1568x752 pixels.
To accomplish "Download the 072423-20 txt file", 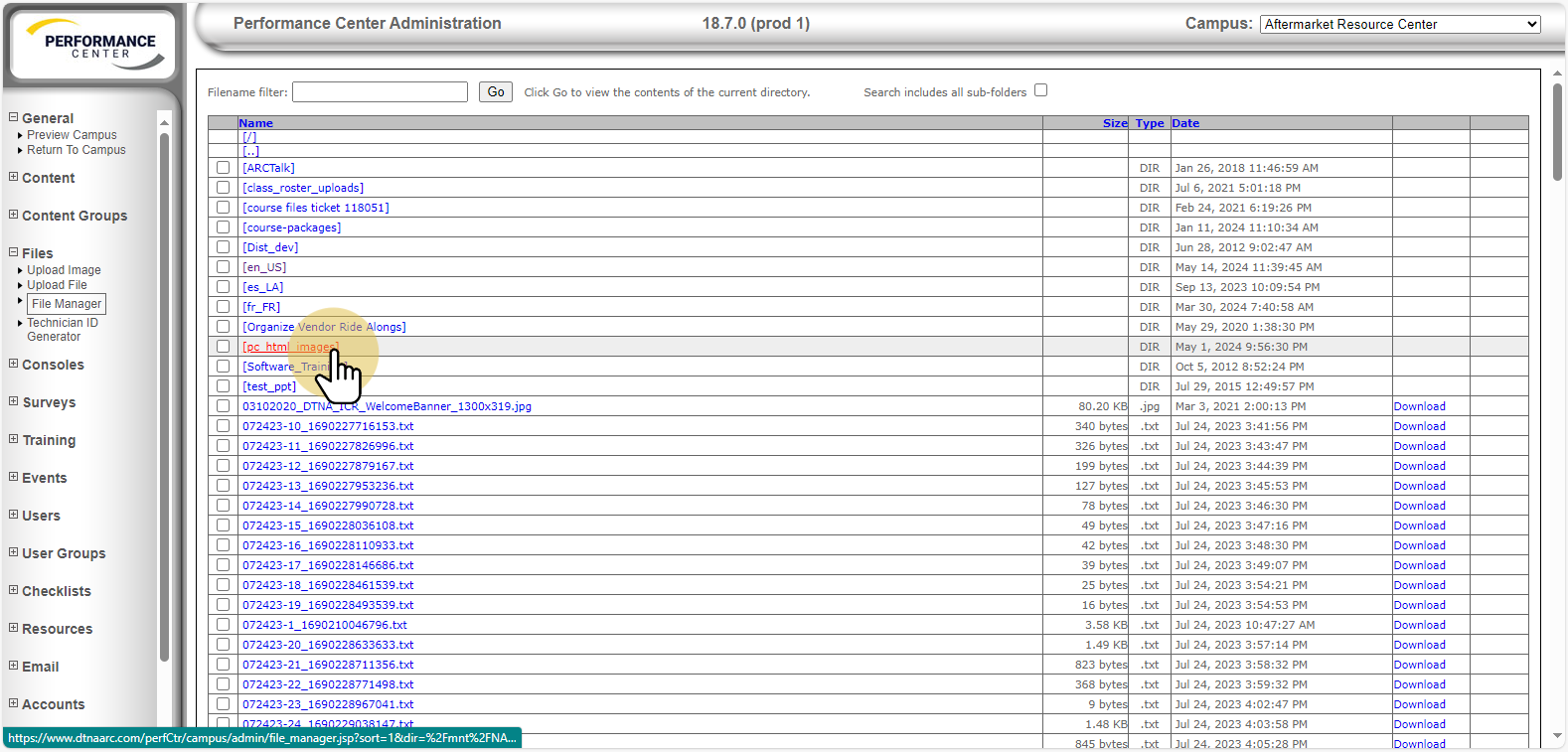I will [x=1419, y=645].
